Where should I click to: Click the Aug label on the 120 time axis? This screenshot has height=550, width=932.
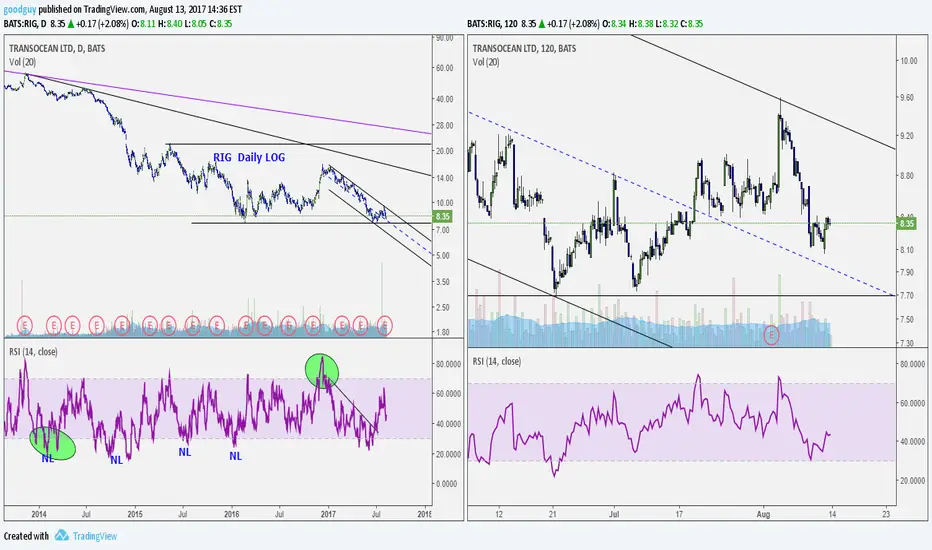764,514
